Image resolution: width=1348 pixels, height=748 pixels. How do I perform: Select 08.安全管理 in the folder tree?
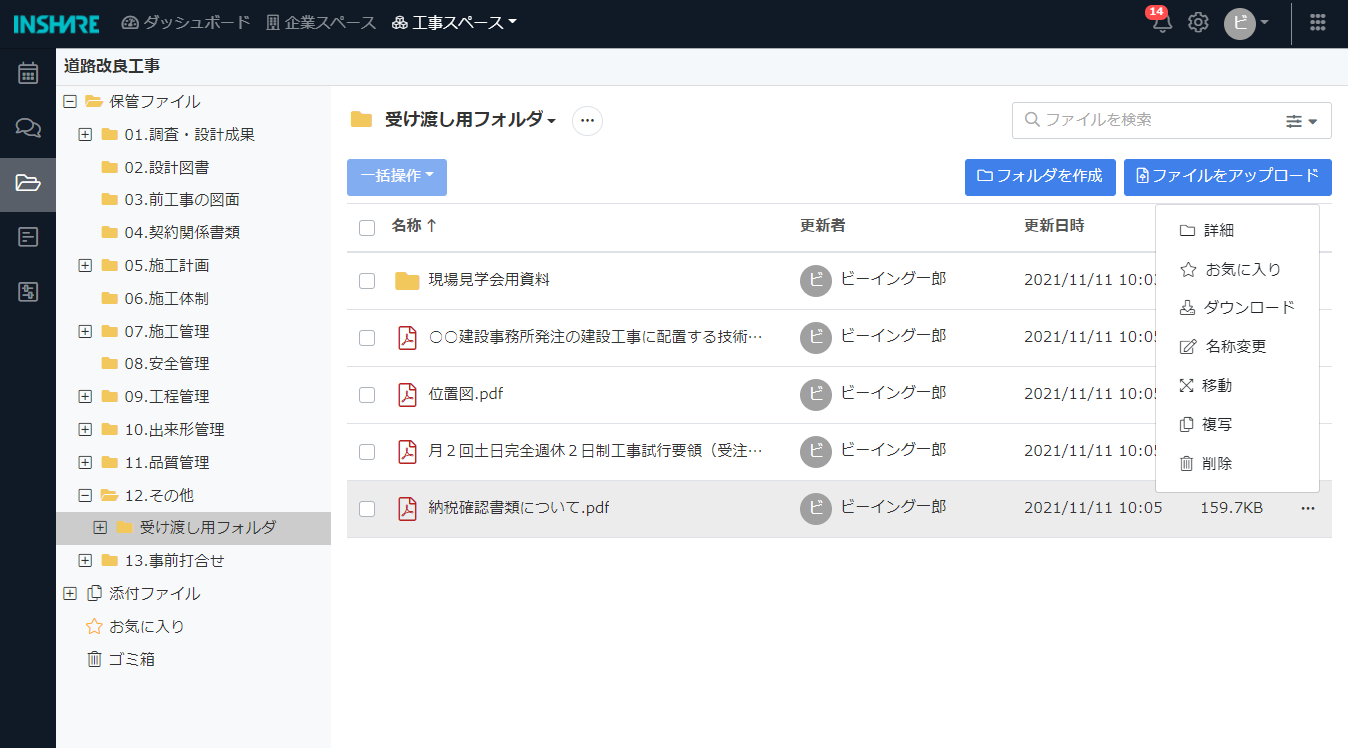(167, 364)
